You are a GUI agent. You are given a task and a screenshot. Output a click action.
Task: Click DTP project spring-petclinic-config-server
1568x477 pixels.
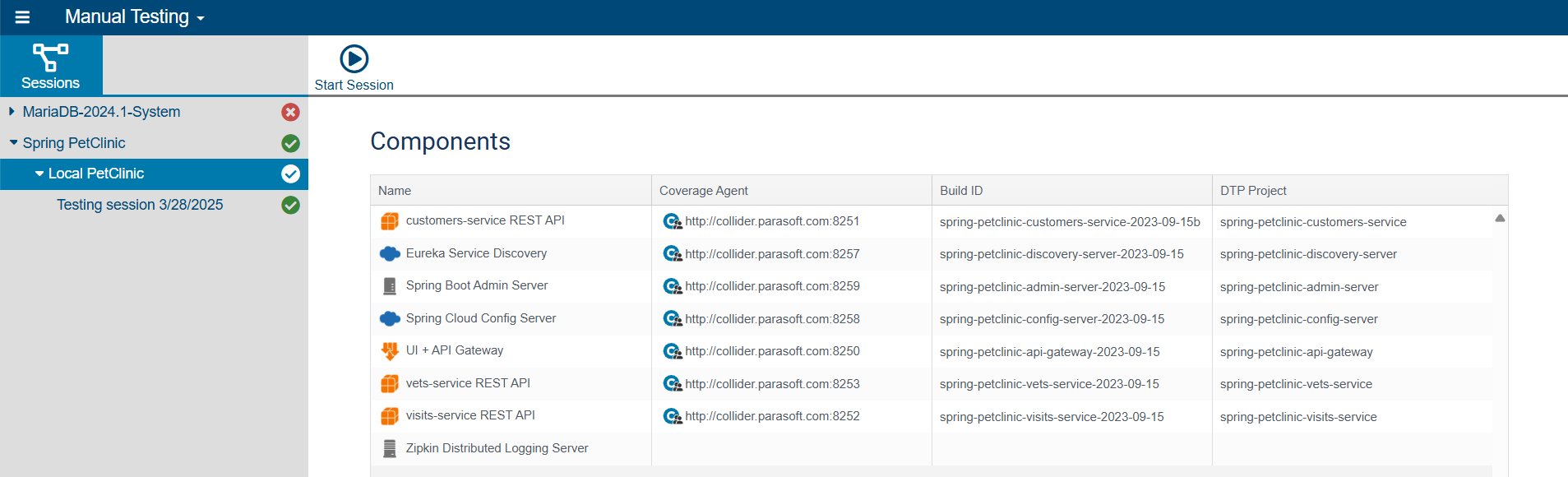click(1299, 319)
